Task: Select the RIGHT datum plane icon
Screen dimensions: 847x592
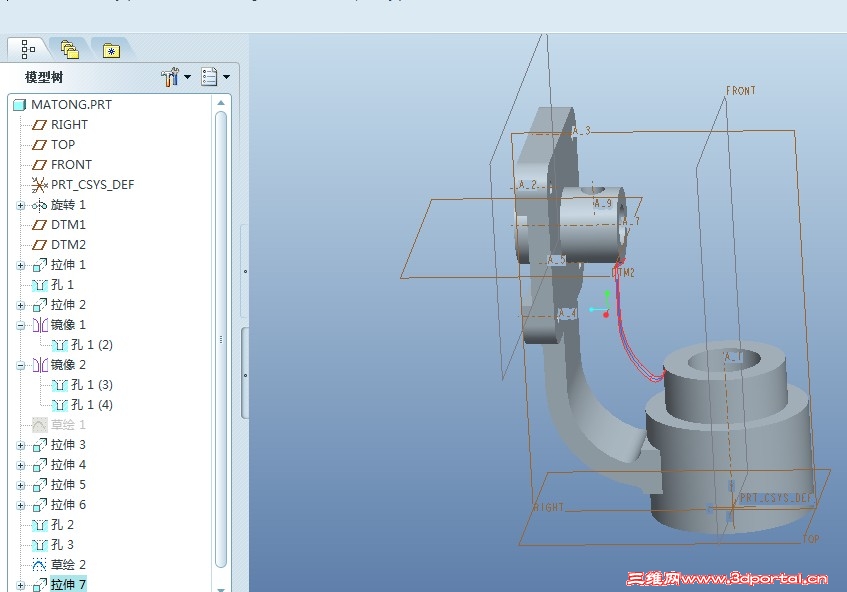Action: [x=39, y=125]
